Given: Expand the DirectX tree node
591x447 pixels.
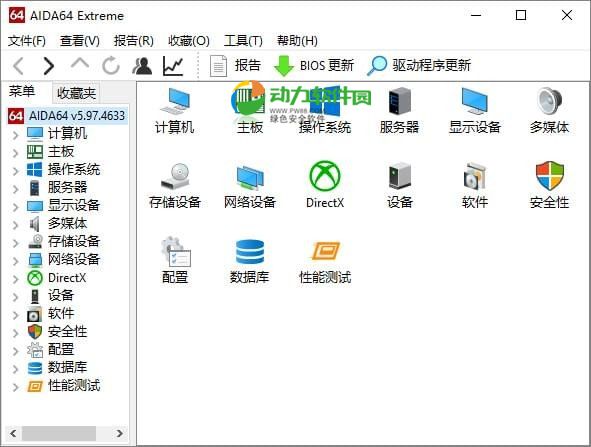Looking at the screenshot, I should [15, 279].
